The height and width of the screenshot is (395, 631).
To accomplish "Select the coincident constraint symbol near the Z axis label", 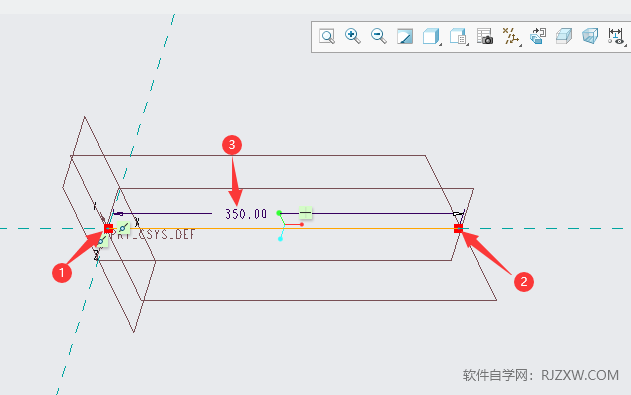I will point(102,241).
